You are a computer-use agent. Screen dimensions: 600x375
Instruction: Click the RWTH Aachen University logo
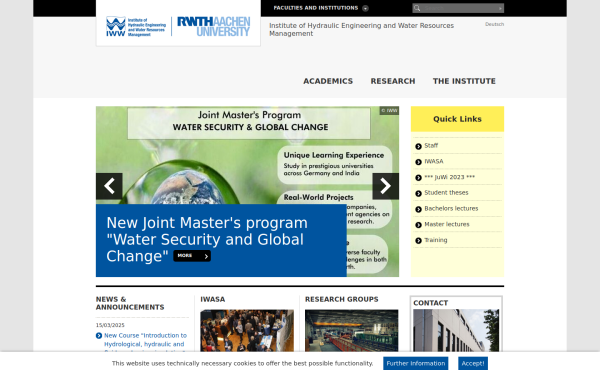(214, 26)
